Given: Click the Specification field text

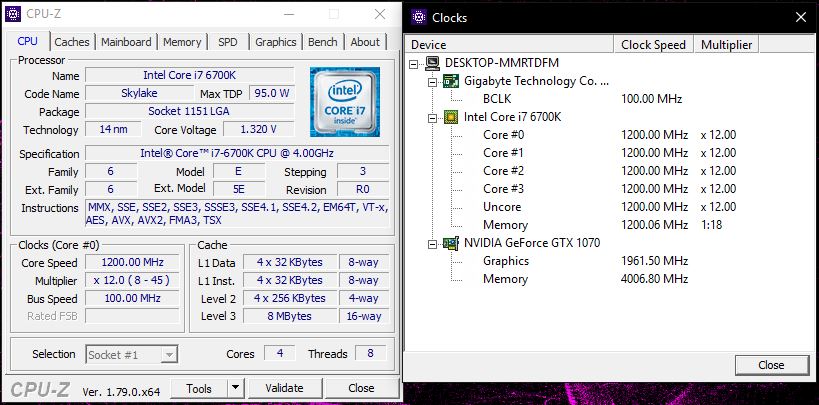Looking at the screenshot, I should click(x=237, y=153).
